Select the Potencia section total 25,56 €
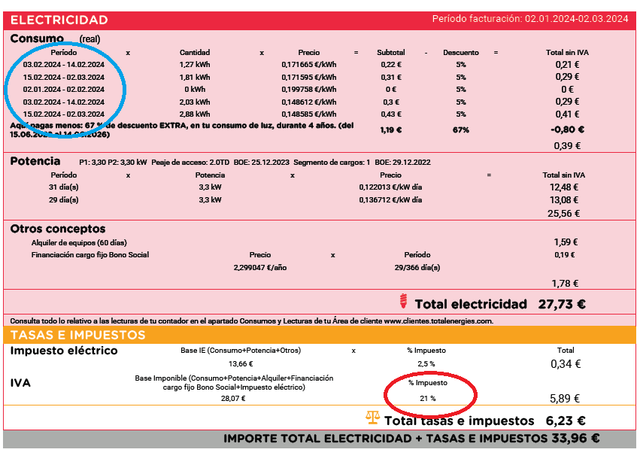The image size is (640, 450). [x=564, y=214]
